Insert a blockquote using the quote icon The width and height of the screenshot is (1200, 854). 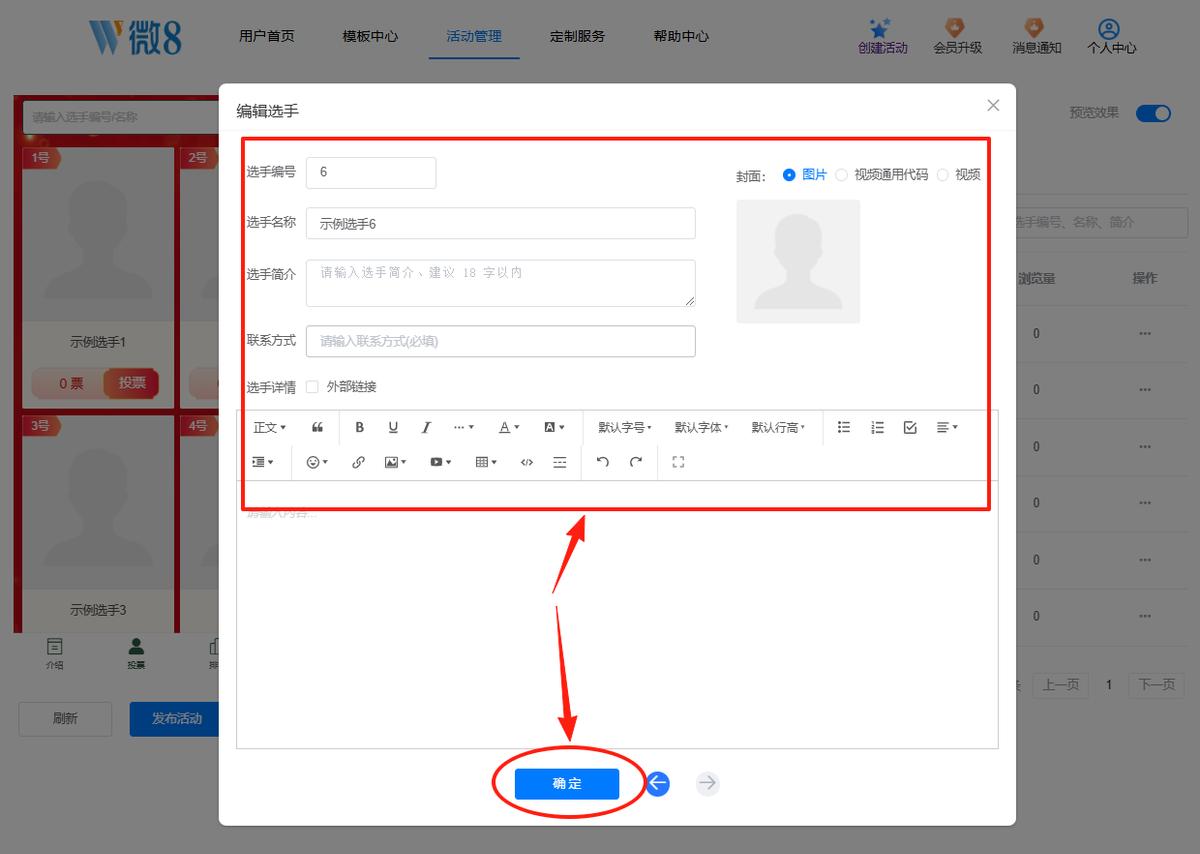pos(317,427)
